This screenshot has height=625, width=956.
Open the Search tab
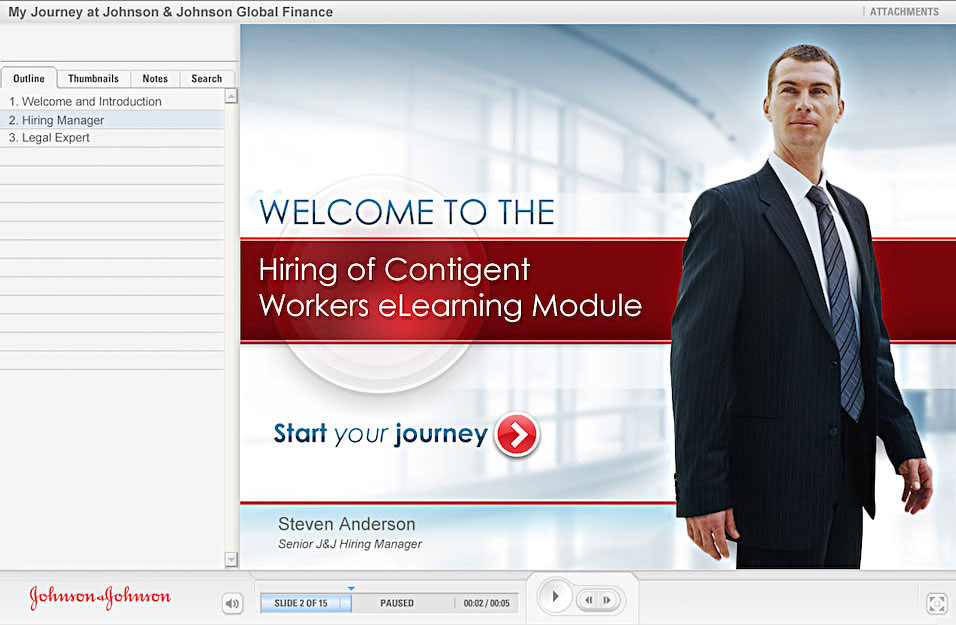206,79
